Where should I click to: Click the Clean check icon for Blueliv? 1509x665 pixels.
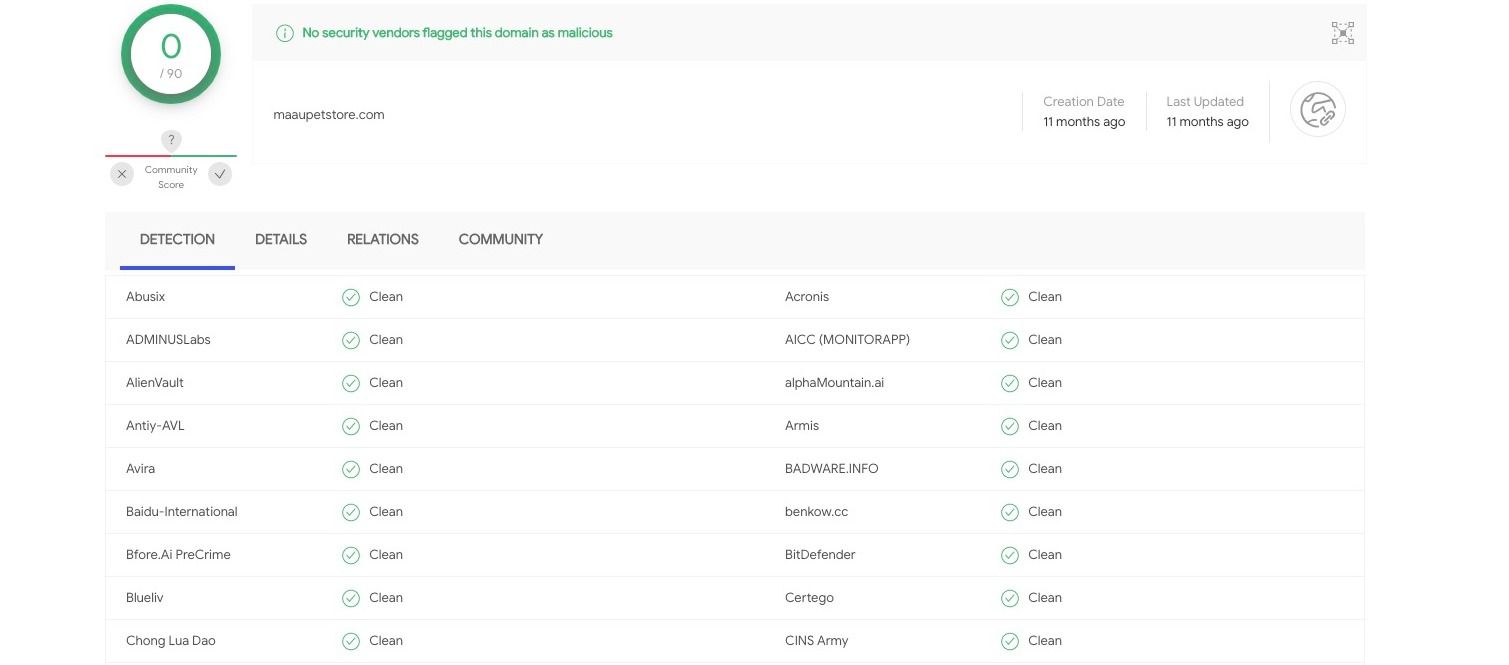tap(351, 598)
